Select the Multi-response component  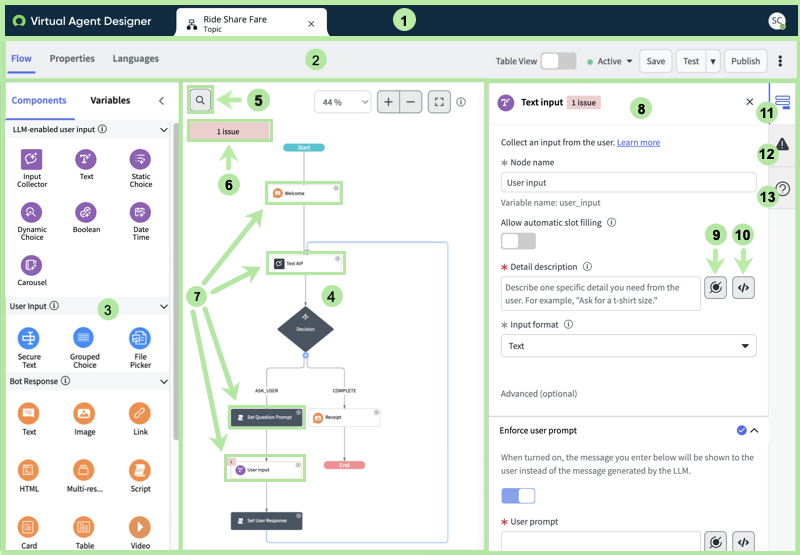(x=84, y=470)
